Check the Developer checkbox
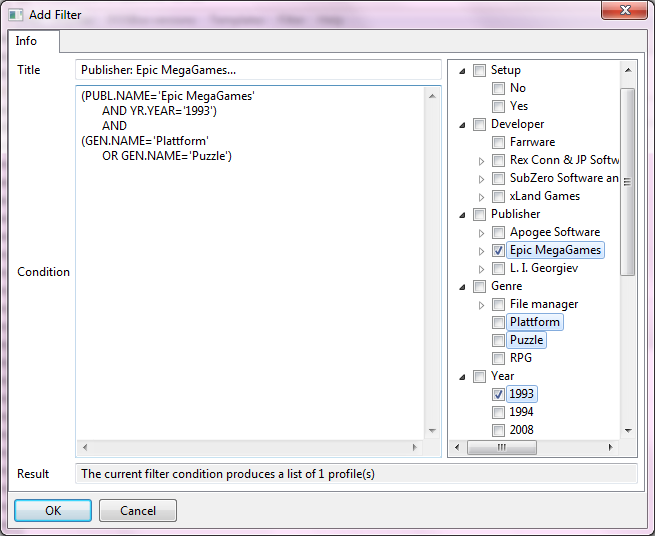The image size is (655, 536). tap(479, 124)
